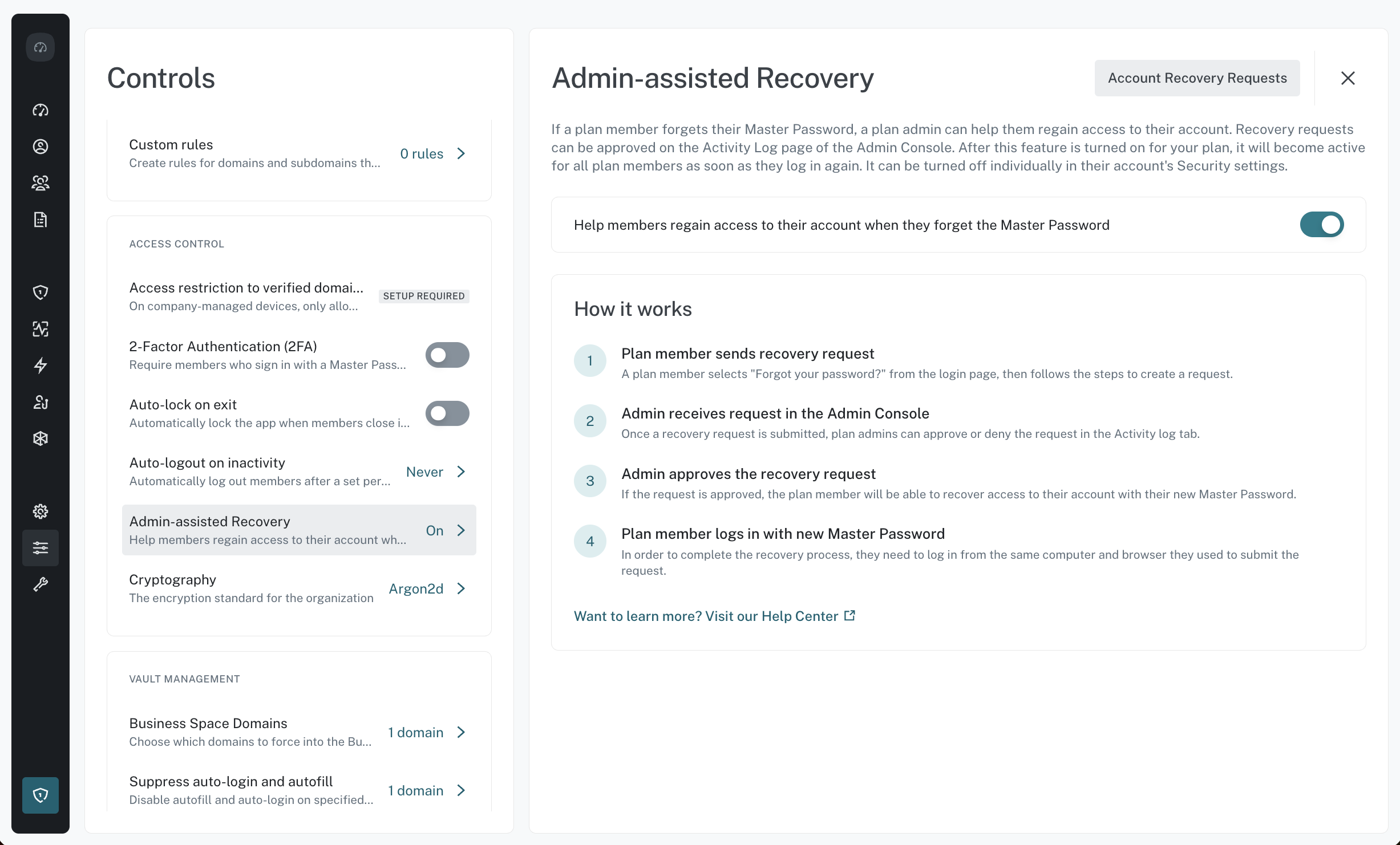Screen dimensions: 1400x845
Task: Click Suppress auto-login '1 domain' value
Action: 415,790
